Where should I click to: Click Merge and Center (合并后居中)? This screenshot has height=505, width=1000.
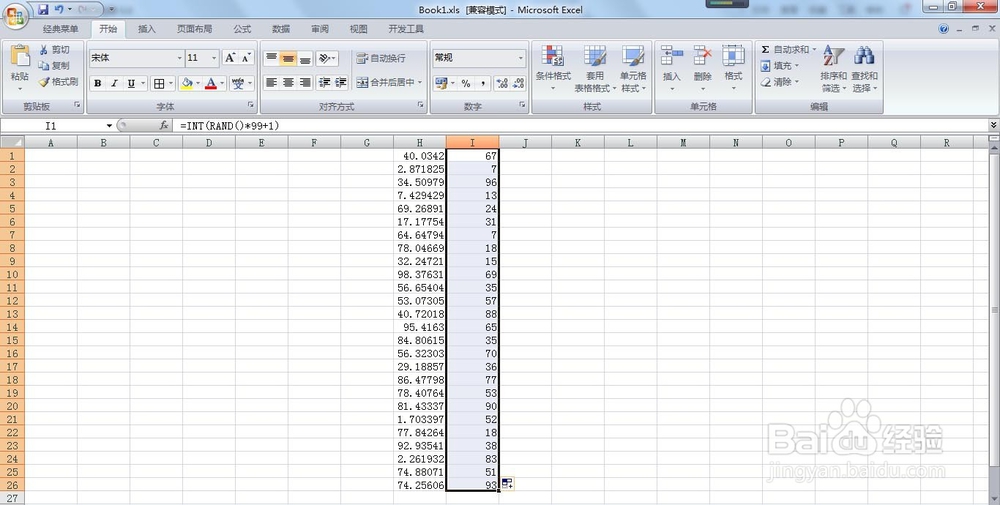click(385, 82)
